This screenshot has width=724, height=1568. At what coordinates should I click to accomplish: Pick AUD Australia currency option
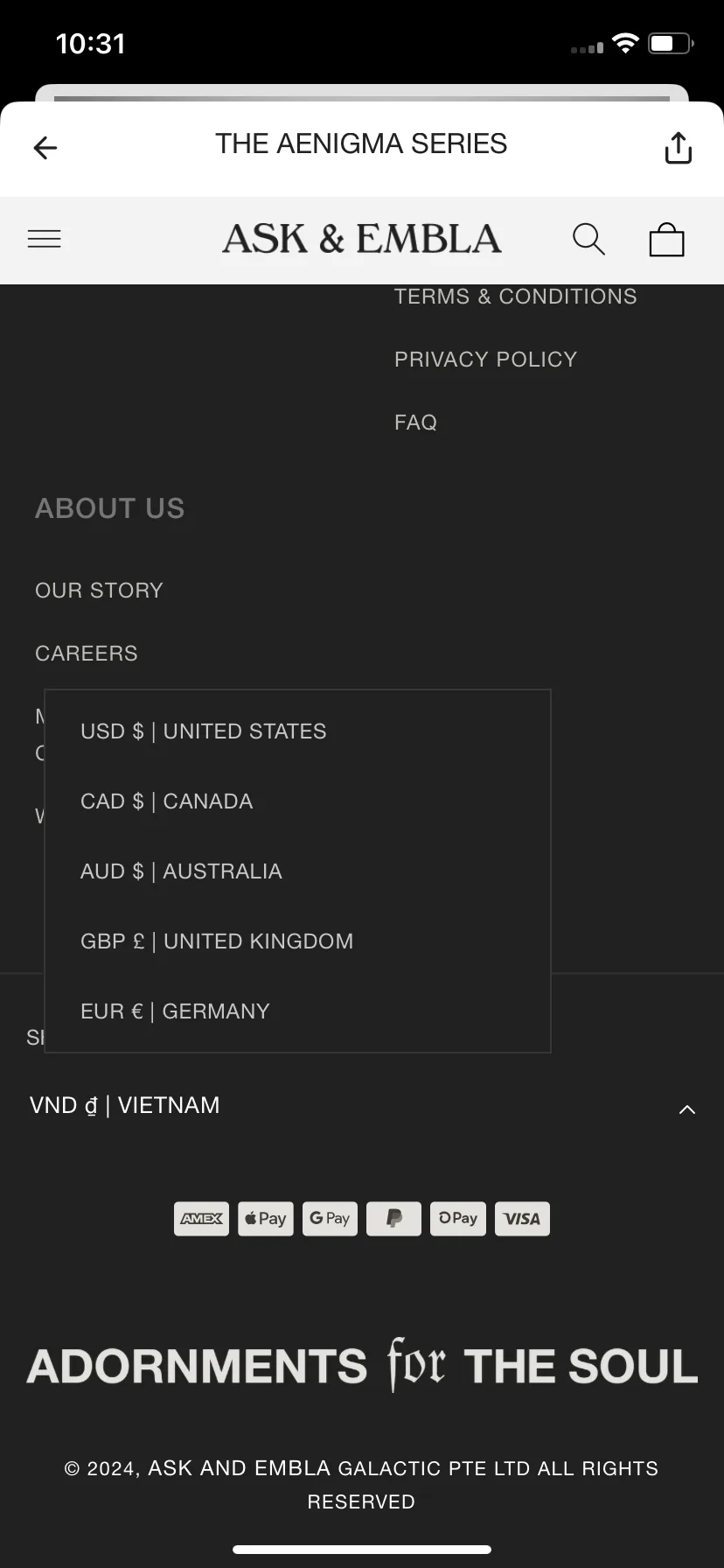pyautogui.click(x=181, y=871)
